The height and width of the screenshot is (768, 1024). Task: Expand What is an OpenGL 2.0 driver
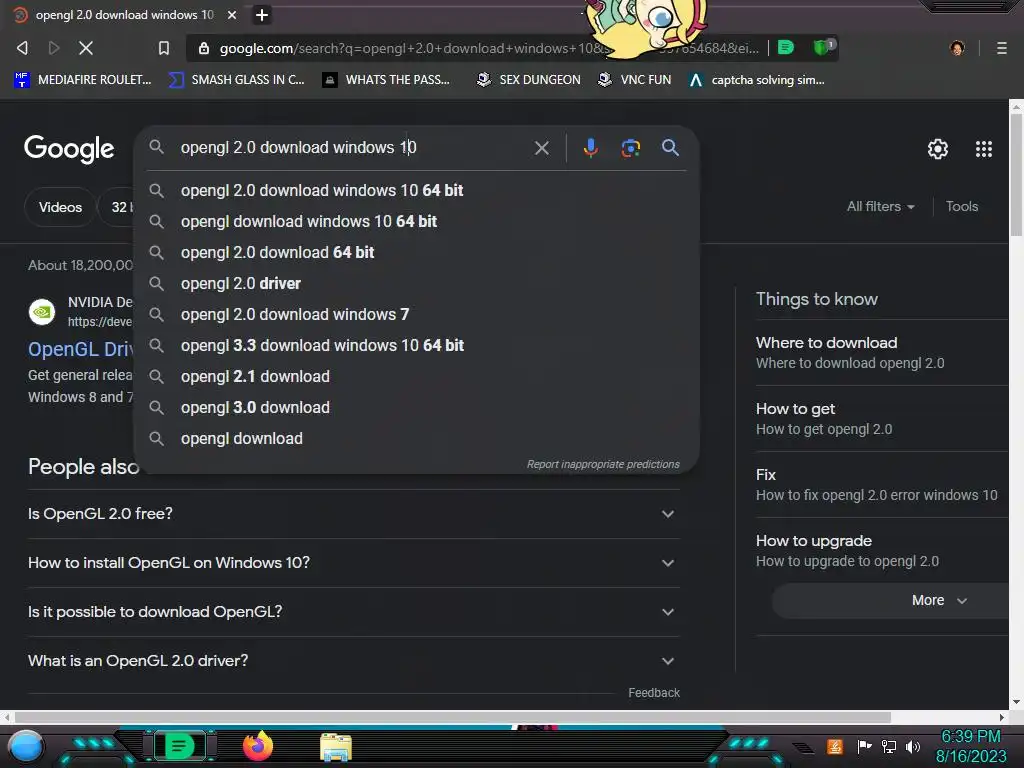coord(353,661)
